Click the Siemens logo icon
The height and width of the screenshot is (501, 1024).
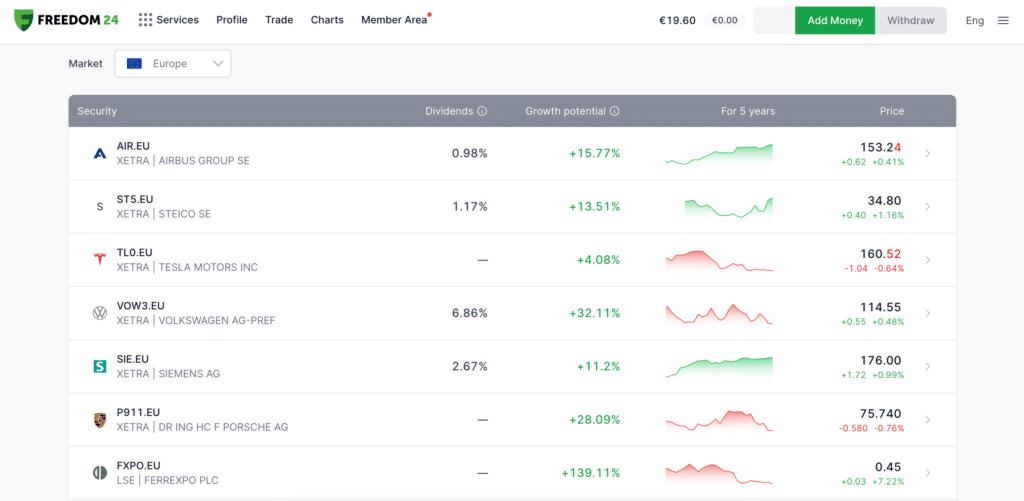[99, 367]
